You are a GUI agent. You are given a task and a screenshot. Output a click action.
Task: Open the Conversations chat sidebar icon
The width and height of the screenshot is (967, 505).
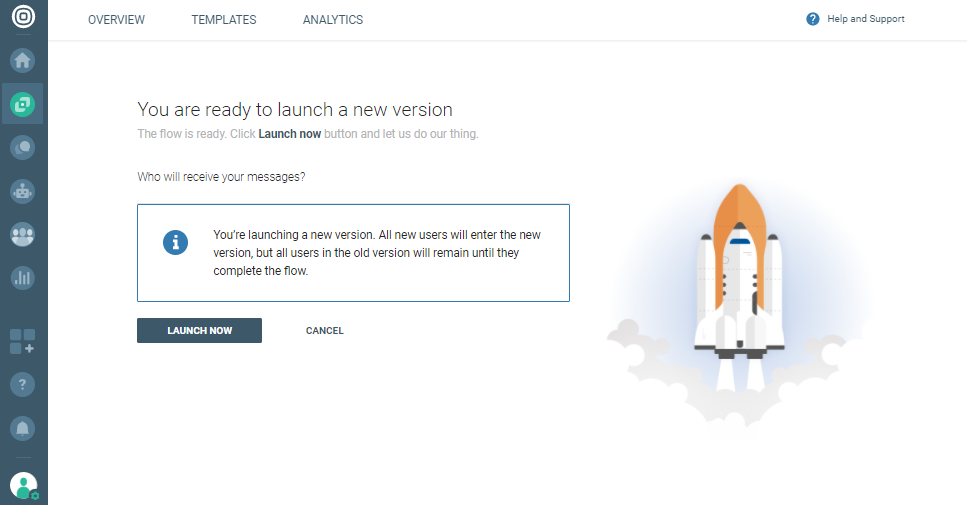tap(23, 148)
